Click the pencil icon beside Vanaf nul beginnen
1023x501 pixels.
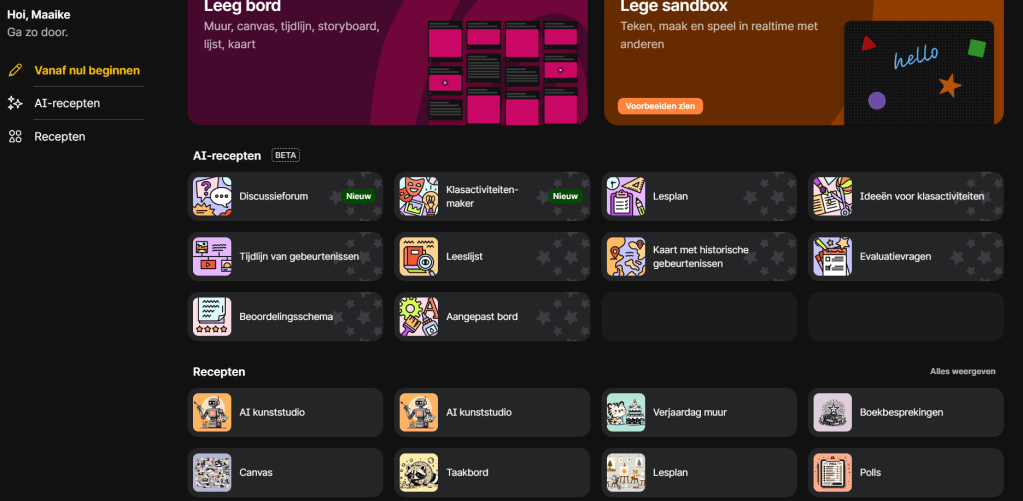click(x=15, y=70)
